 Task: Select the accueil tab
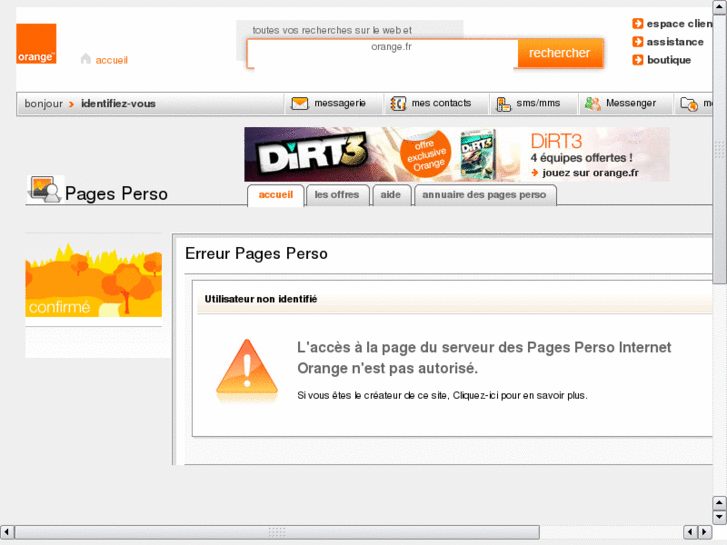pos(275,195)
